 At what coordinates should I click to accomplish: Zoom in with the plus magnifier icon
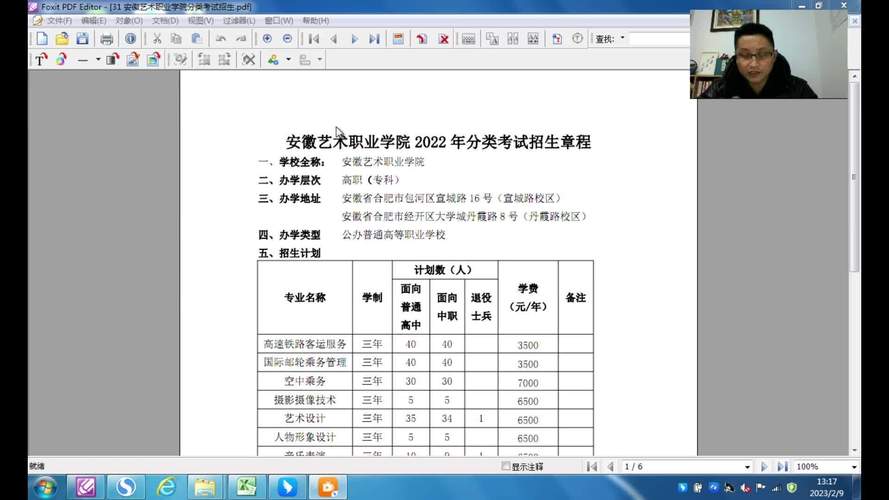267,39
